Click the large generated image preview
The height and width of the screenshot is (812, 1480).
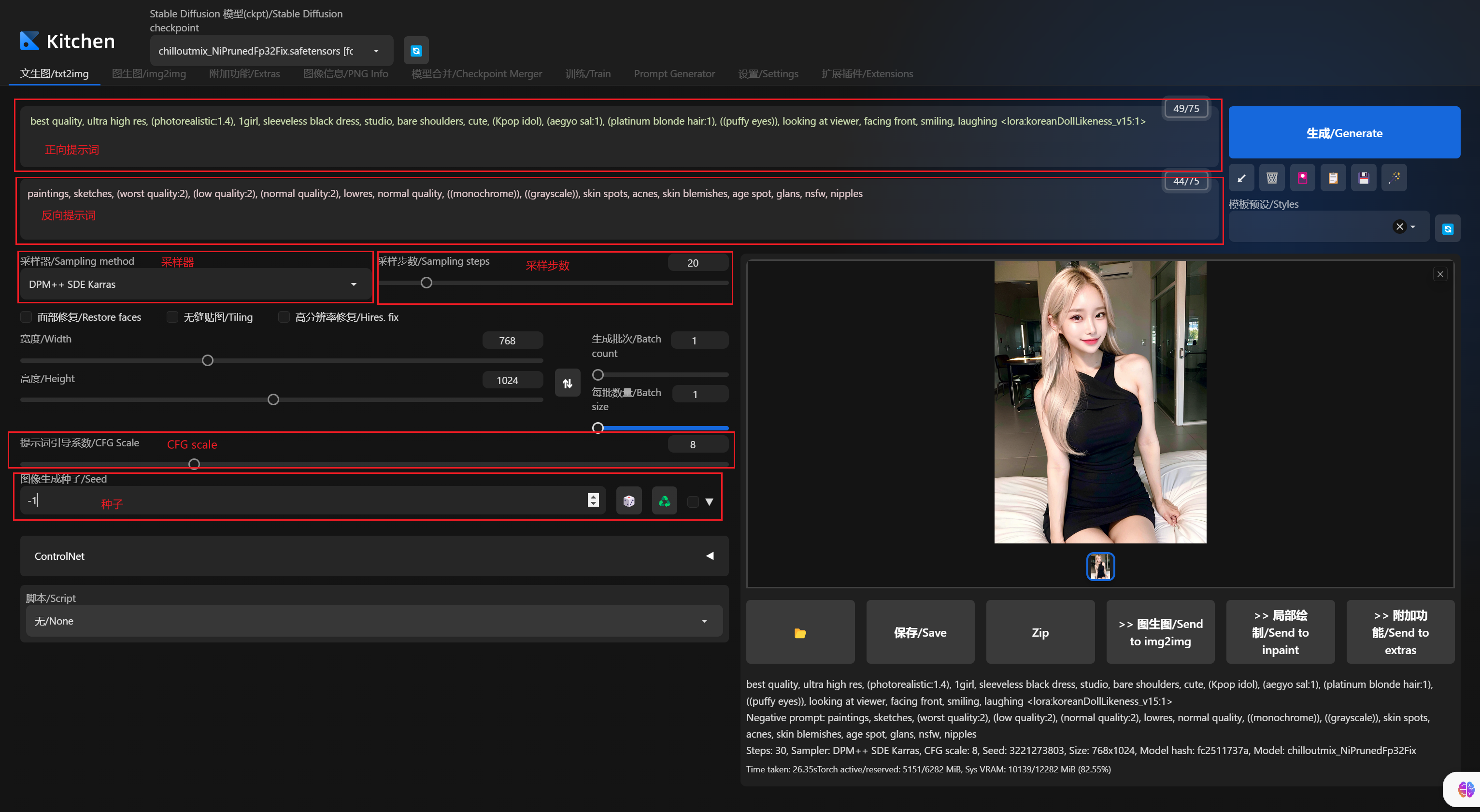click(x=1100, y=402)
